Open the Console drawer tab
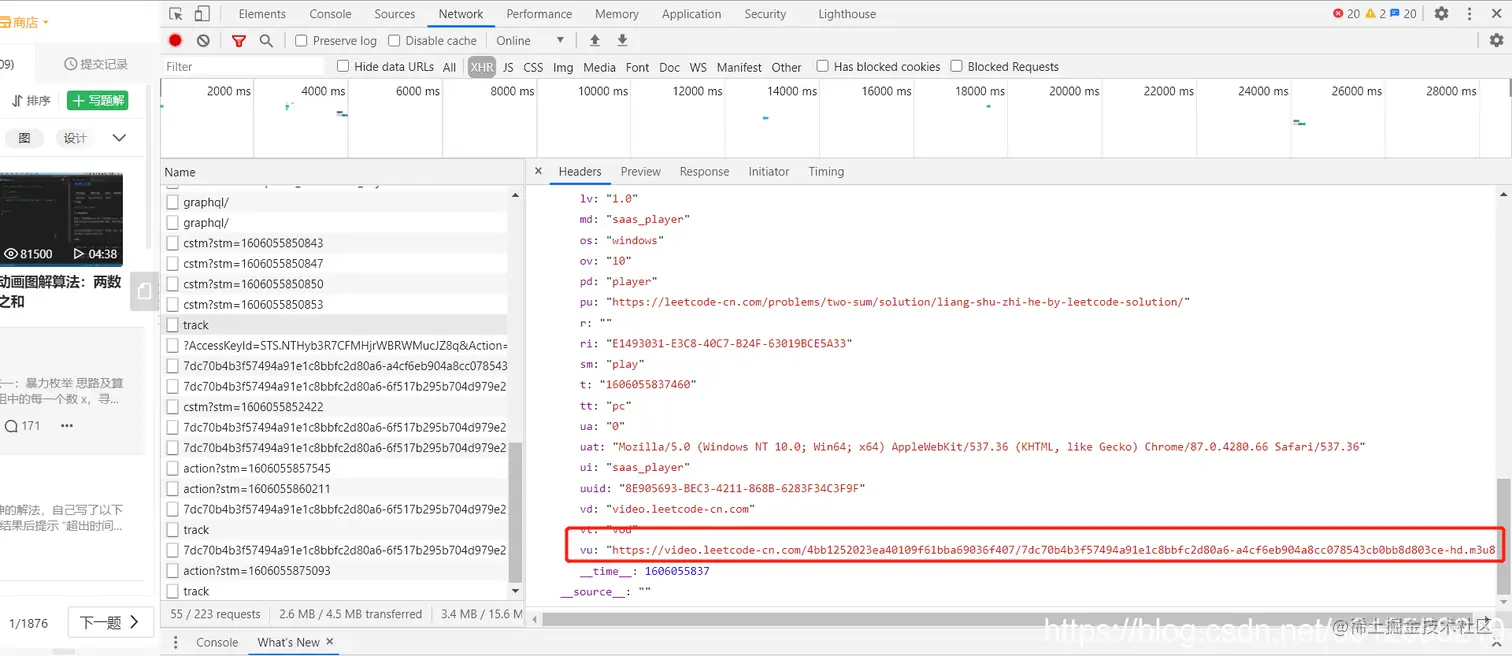The height and width of the screenshot is (656, 1512). coord(217,642)
